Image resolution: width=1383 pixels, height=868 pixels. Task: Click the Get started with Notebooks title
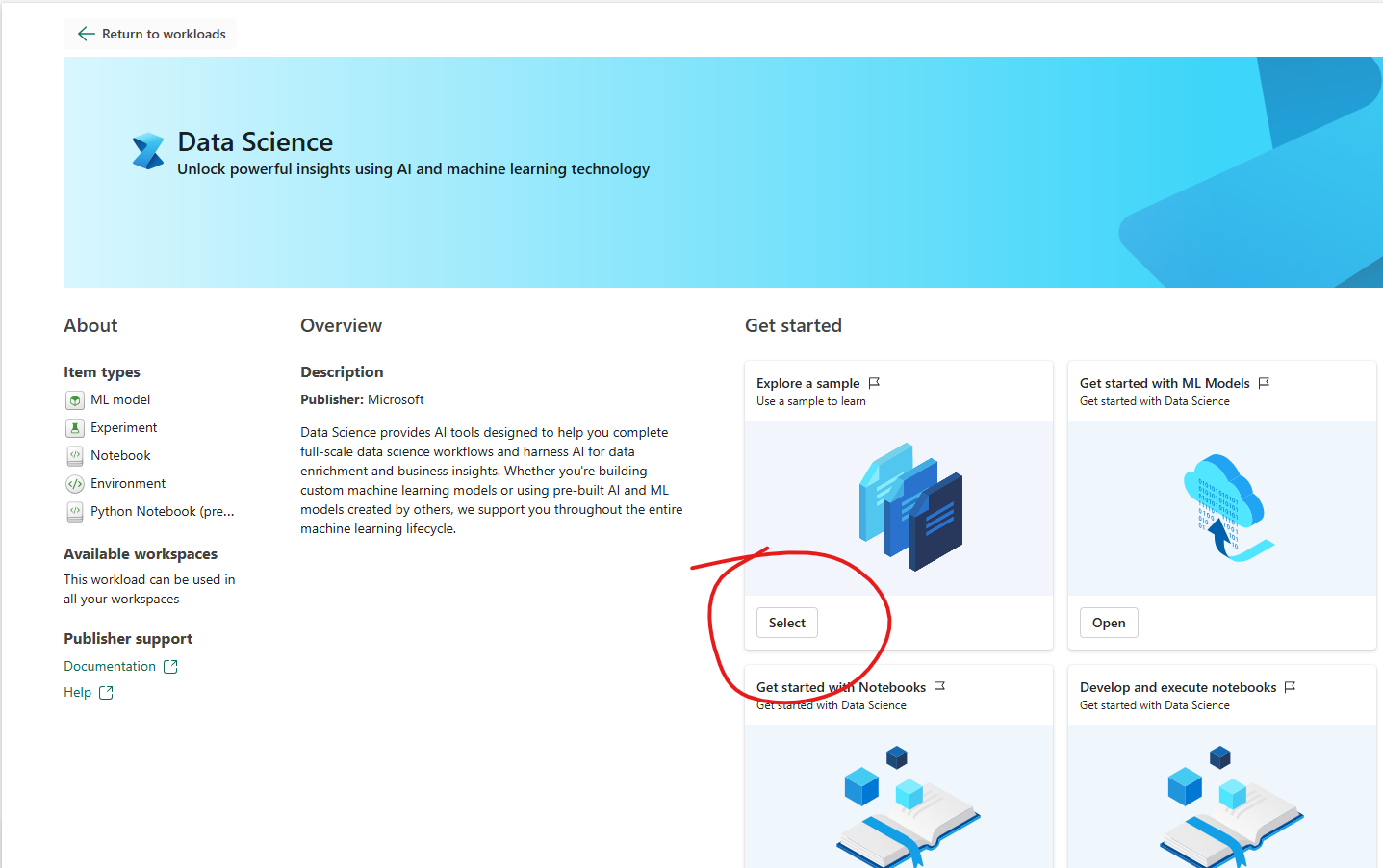(841, 687)
